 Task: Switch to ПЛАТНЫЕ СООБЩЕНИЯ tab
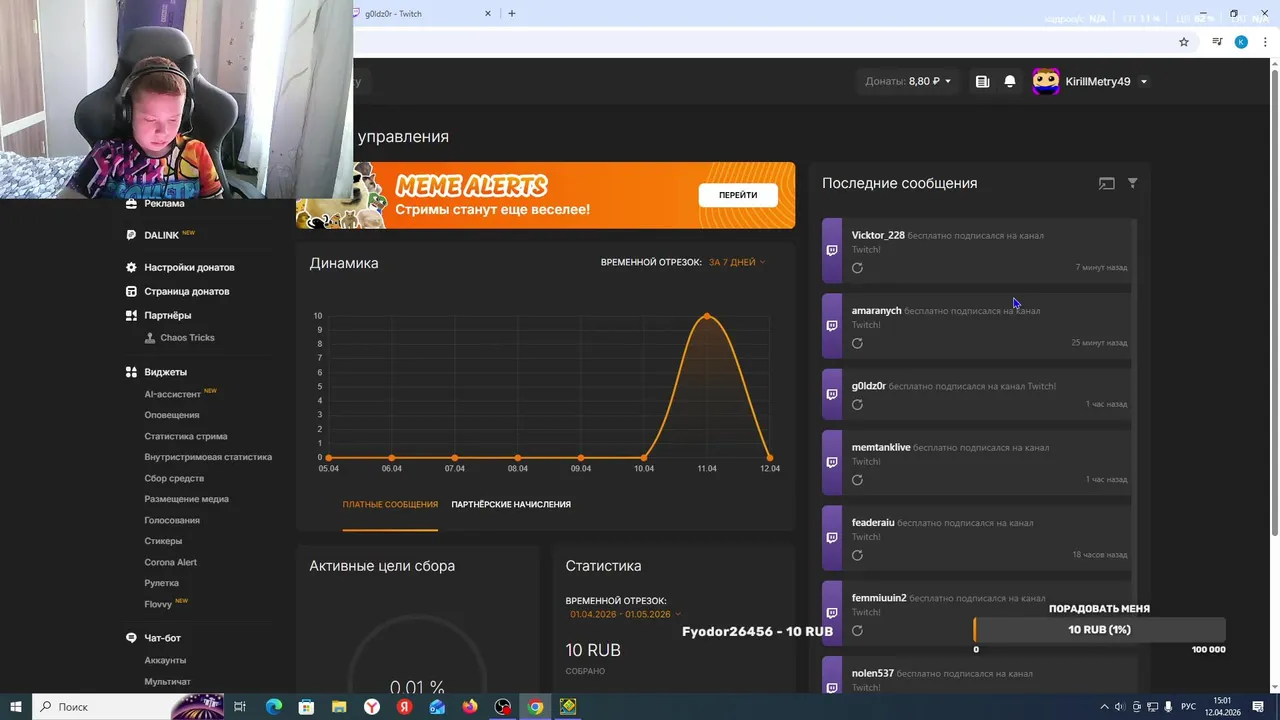pyautogui.click(x=390, y=505)
